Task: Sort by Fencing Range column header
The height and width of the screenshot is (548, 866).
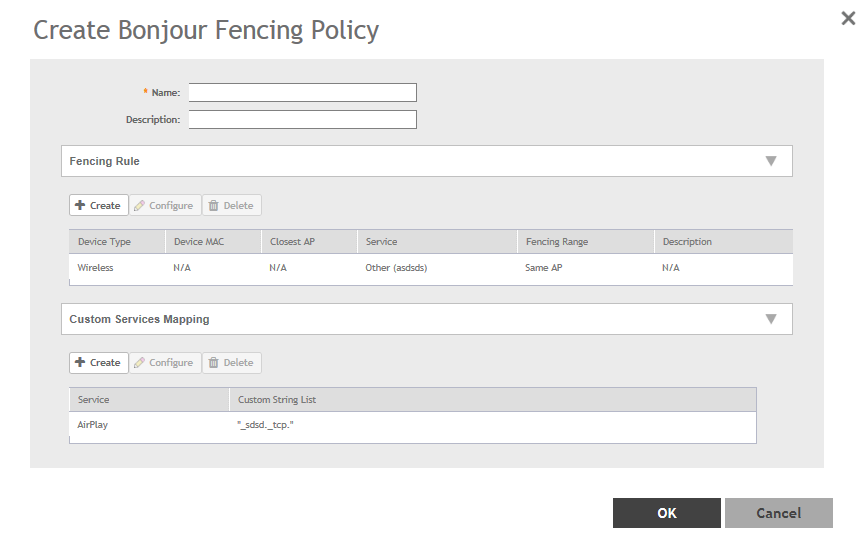Action: [x=556, y=242]
